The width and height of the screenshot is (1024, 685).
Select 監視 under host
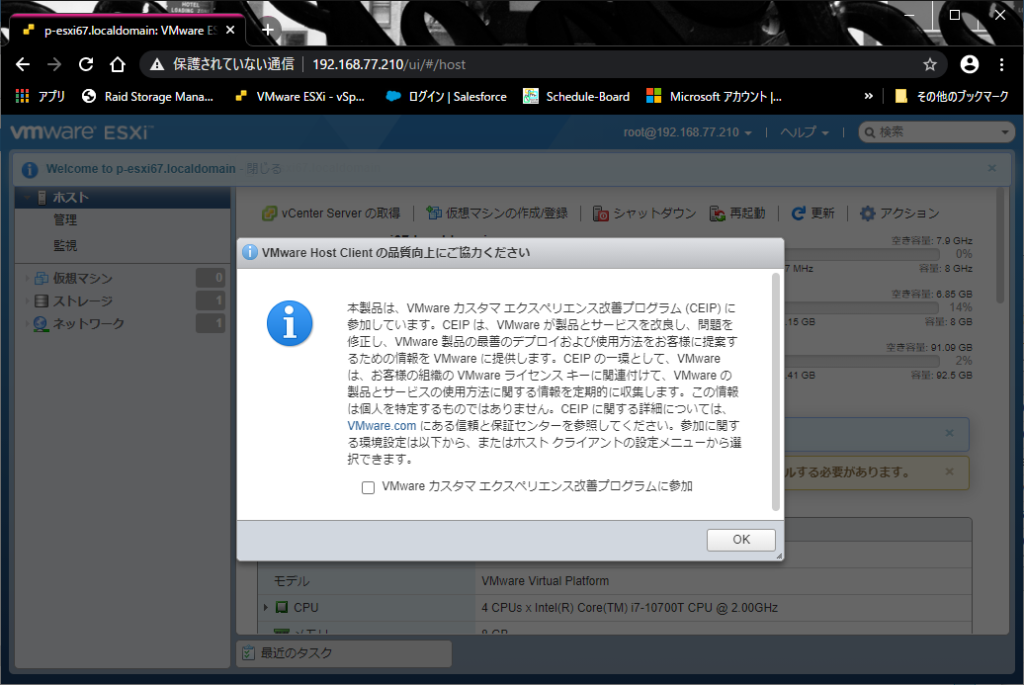65,246
